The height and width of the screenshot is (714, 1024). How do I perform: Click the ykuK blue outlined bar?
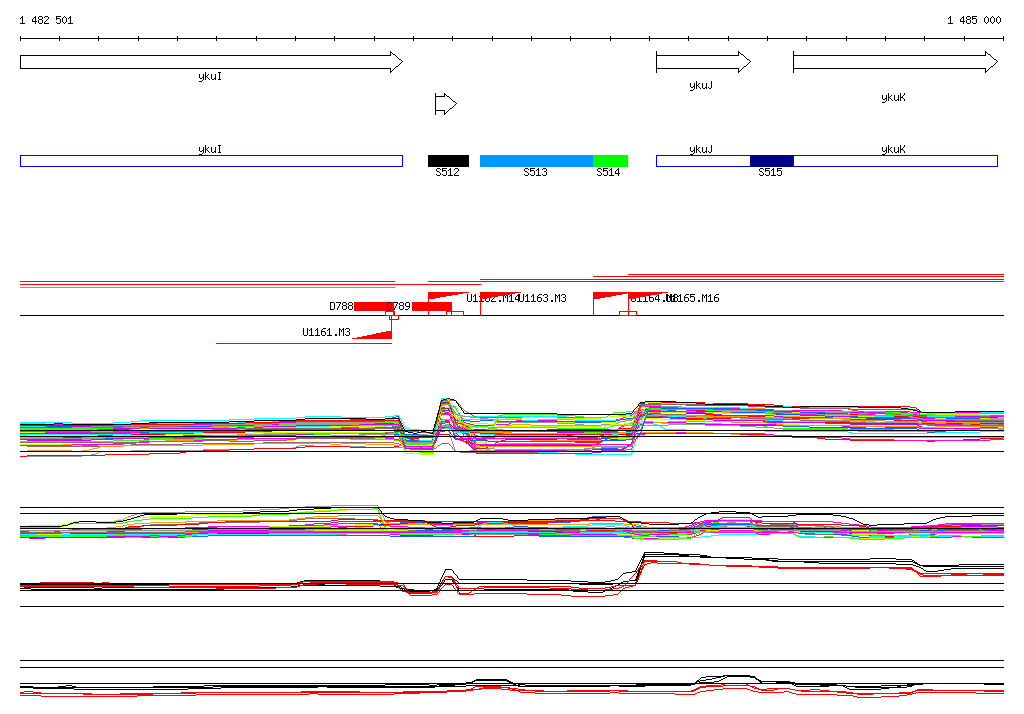(x=895, y=161)
